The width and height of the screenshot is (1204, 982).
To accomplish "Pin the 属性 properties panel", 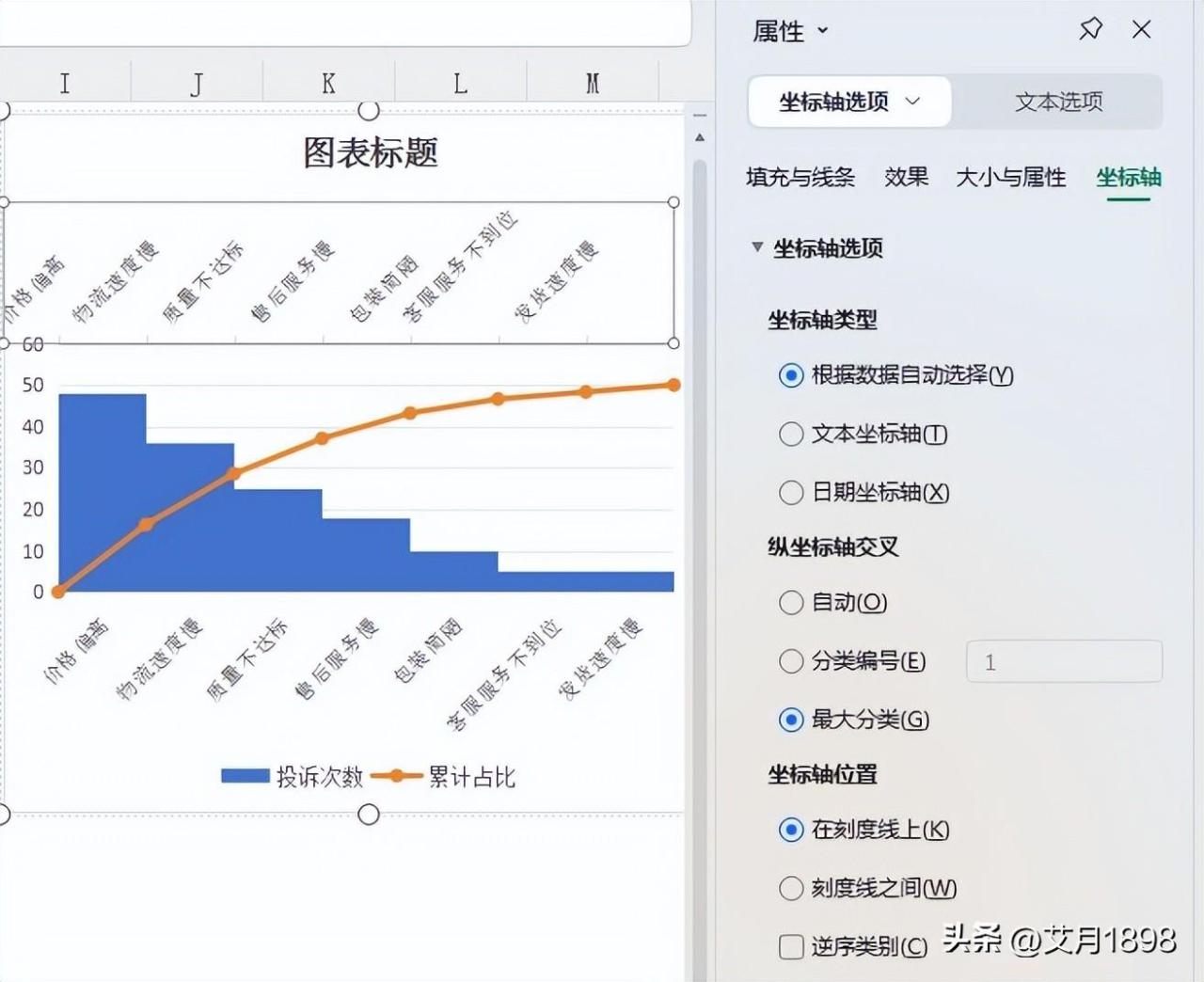I will click(1091, 29).
